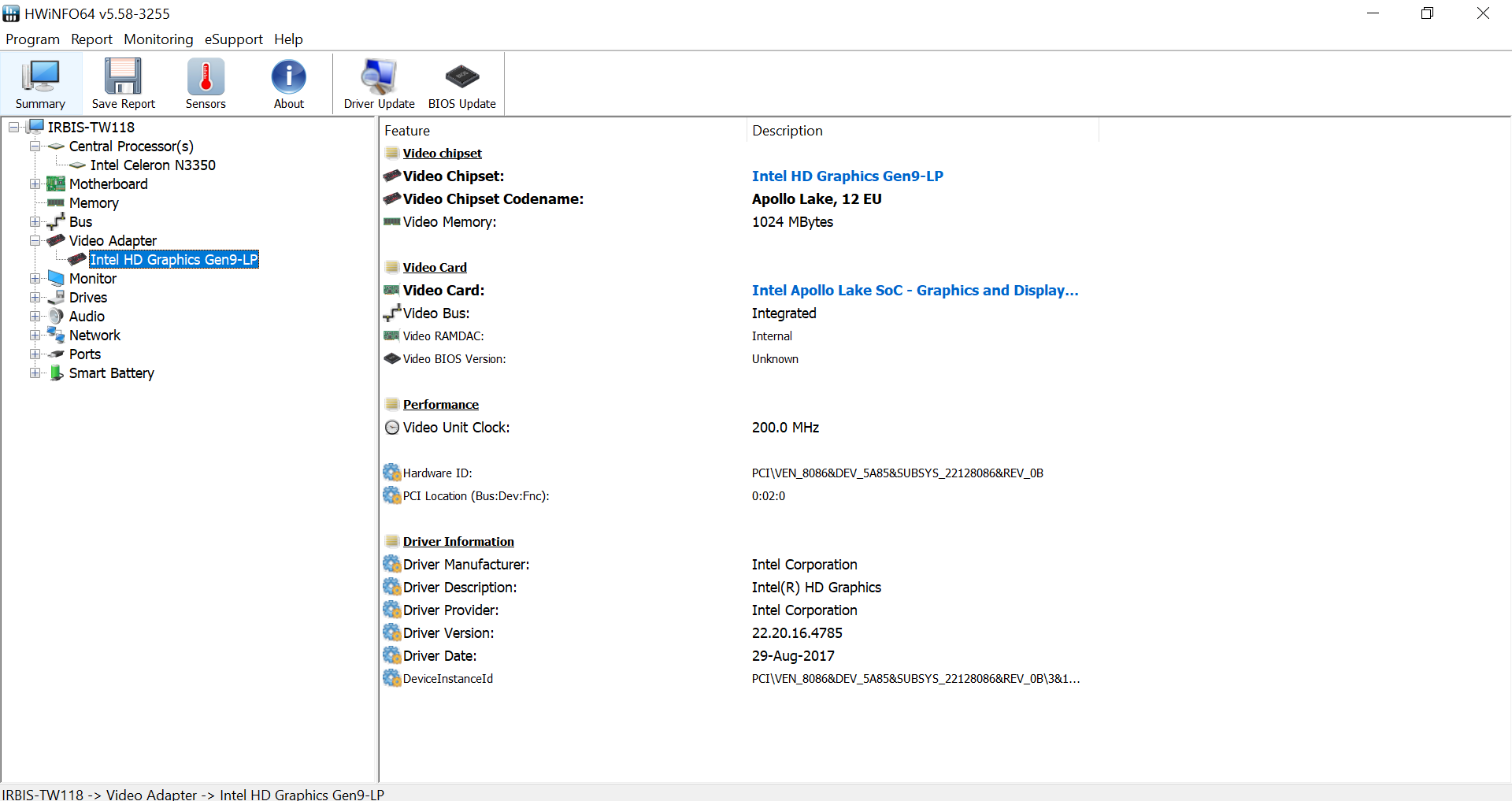Click the Intel Apollo Lake SoC video card link
1512x801 pixels.
[915, 291]
